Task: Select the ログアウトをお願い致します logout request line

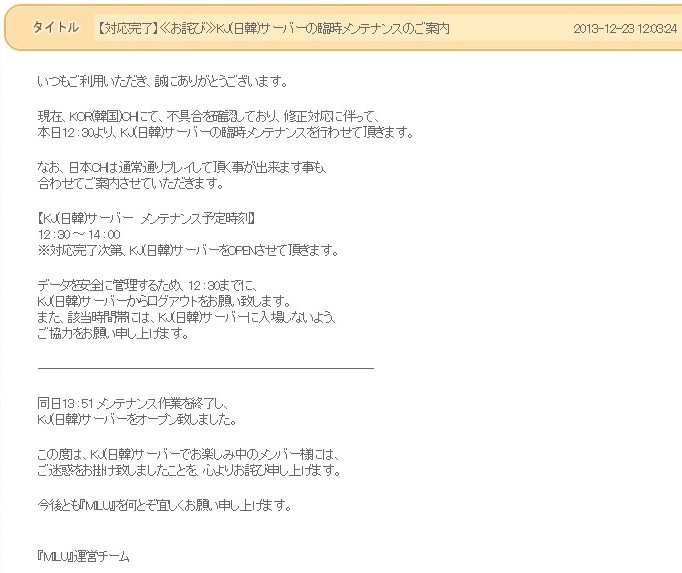Action: click(164, 301)
